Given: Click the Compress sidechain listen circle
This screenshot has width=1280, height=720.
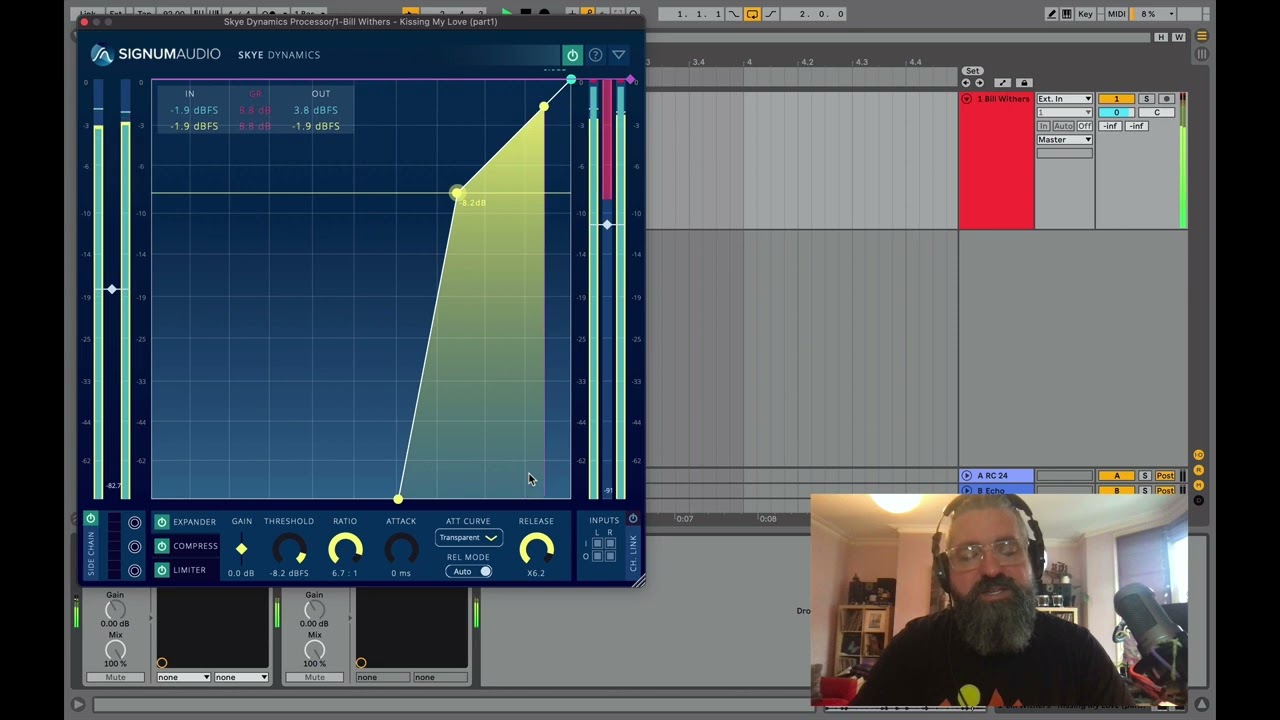Looking at the screenshot, I should click(x=134, y=547).
